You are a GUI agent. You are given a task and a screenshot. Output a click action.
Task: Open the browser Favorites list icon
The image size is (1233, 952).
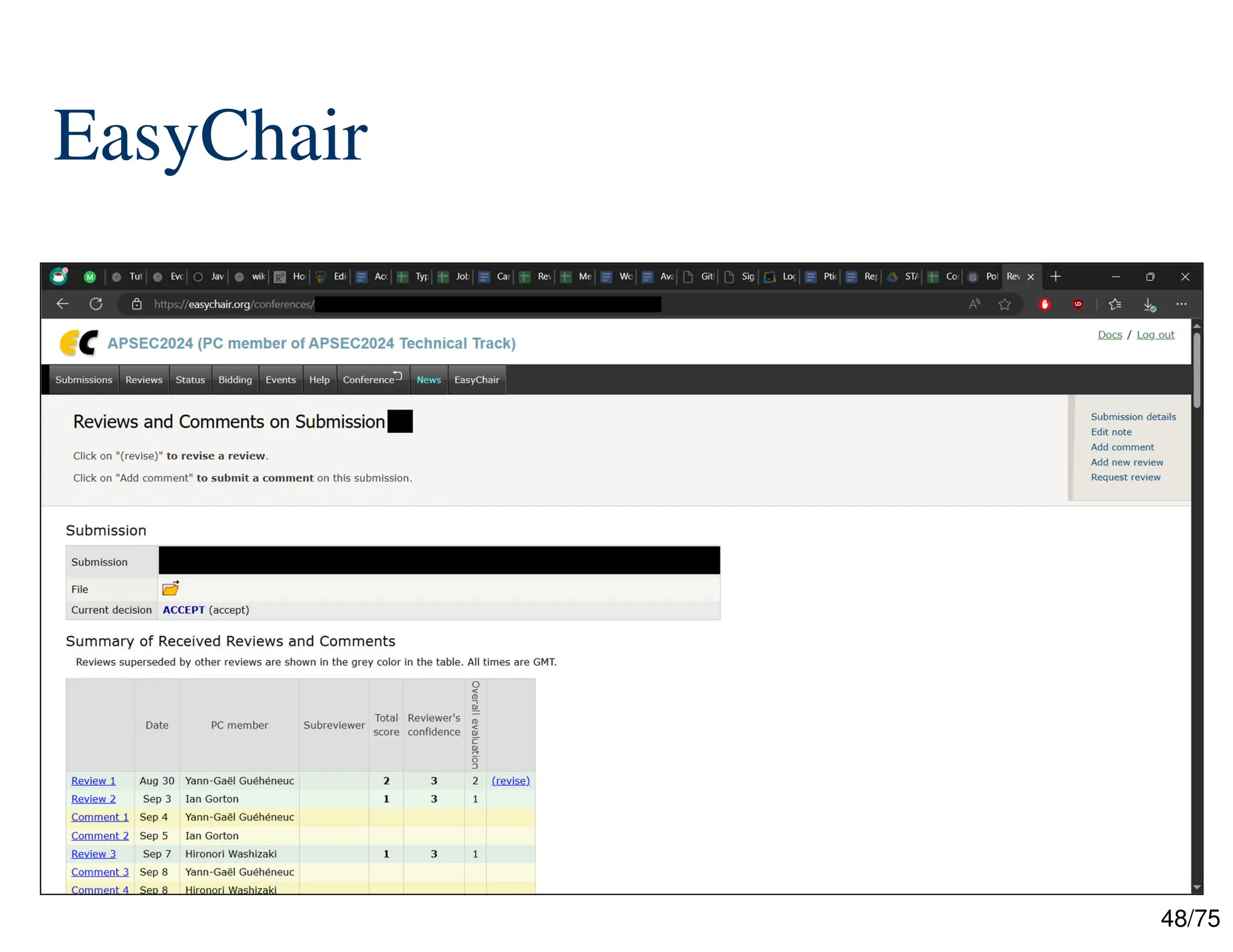click(x=1115, y=304)
